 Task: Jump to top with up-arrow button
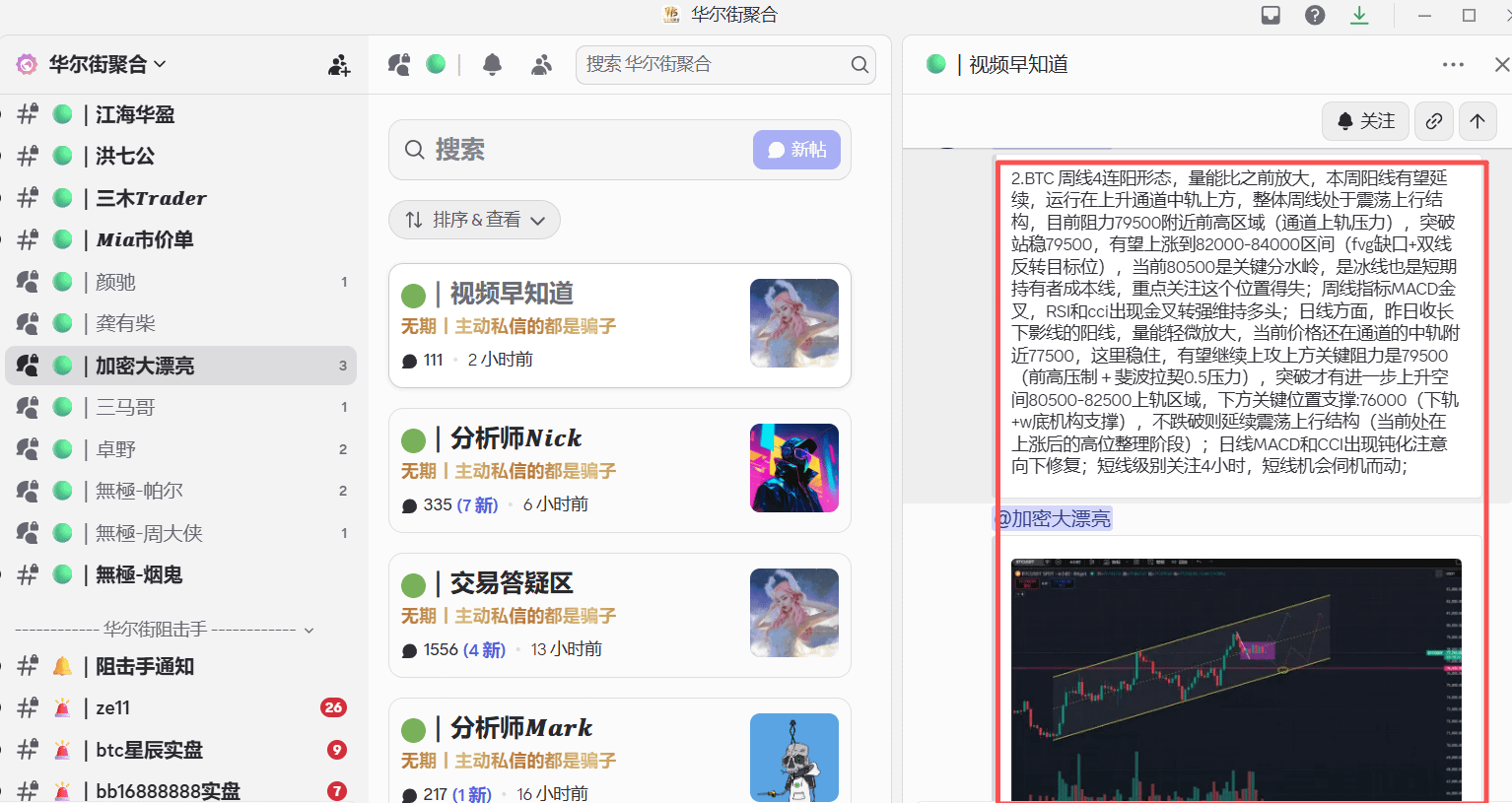click(x=1478, y=121)
